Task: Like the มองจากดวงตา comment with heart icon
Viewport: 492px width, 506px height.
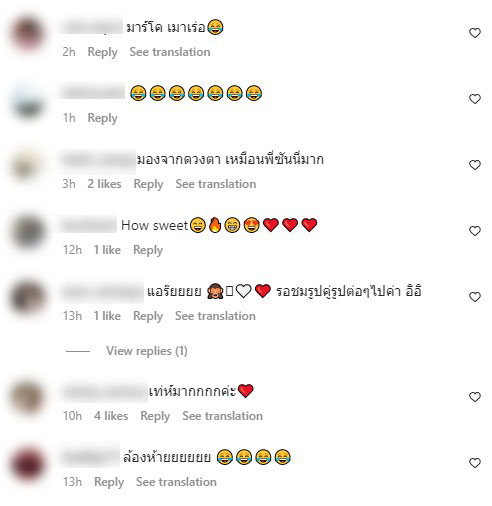Action: (475, 165)
